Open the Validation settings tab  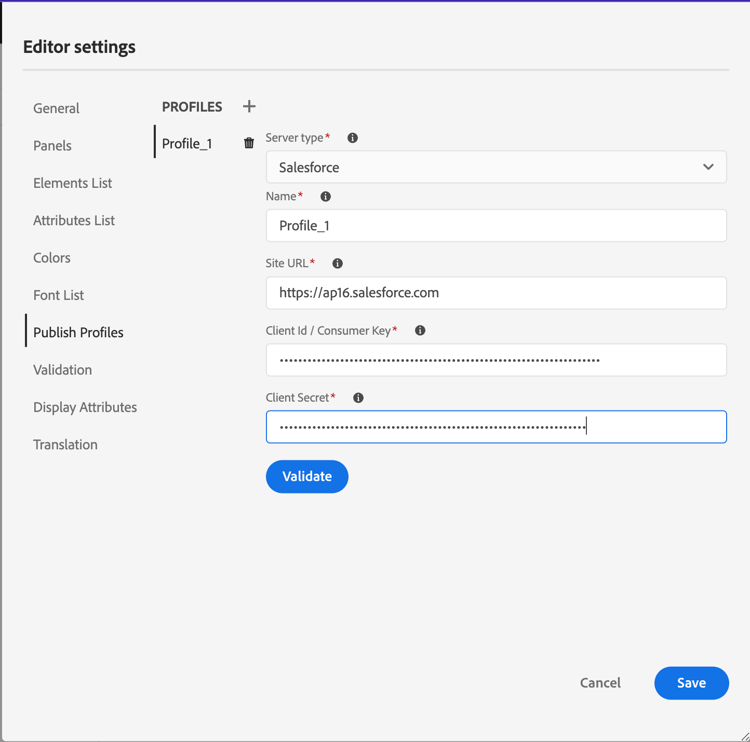tap(62, 369)
